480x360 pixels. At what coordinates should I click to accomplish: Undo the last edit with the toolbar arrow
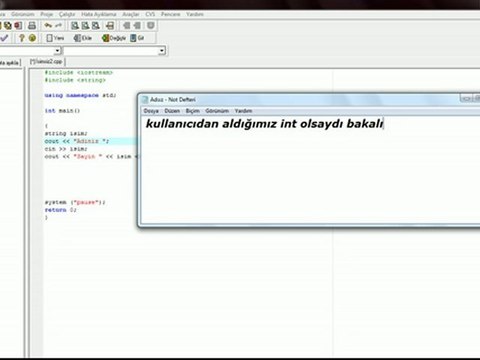tap(48, 25)
